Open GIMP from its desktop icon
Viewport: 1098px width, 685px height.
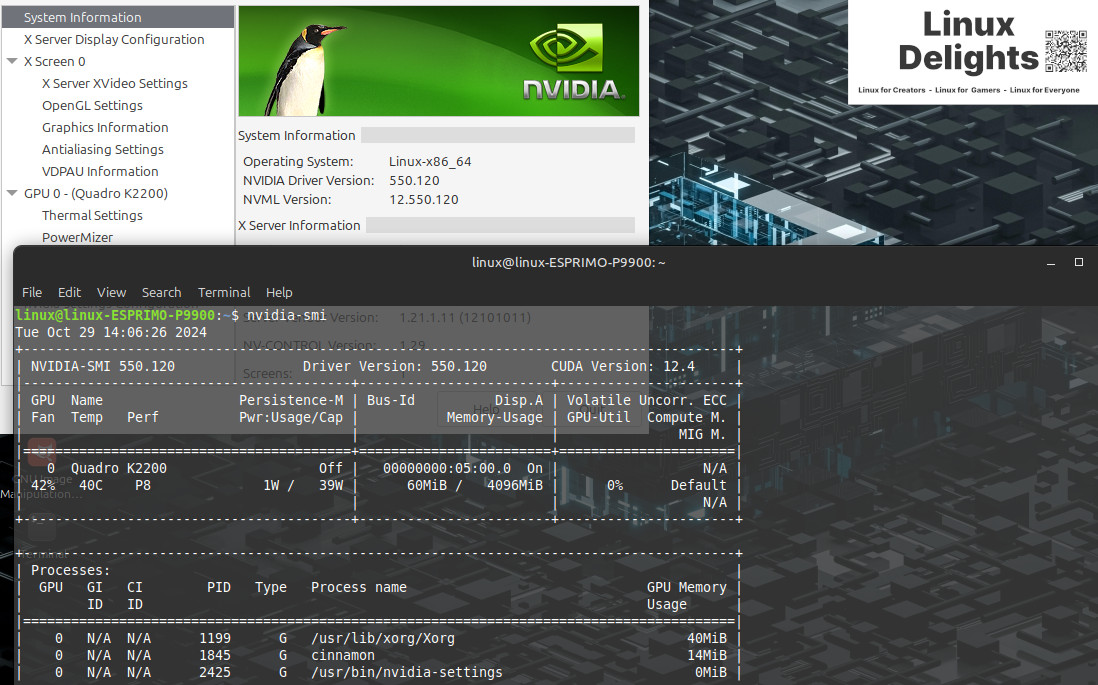[x=40, y=452]
